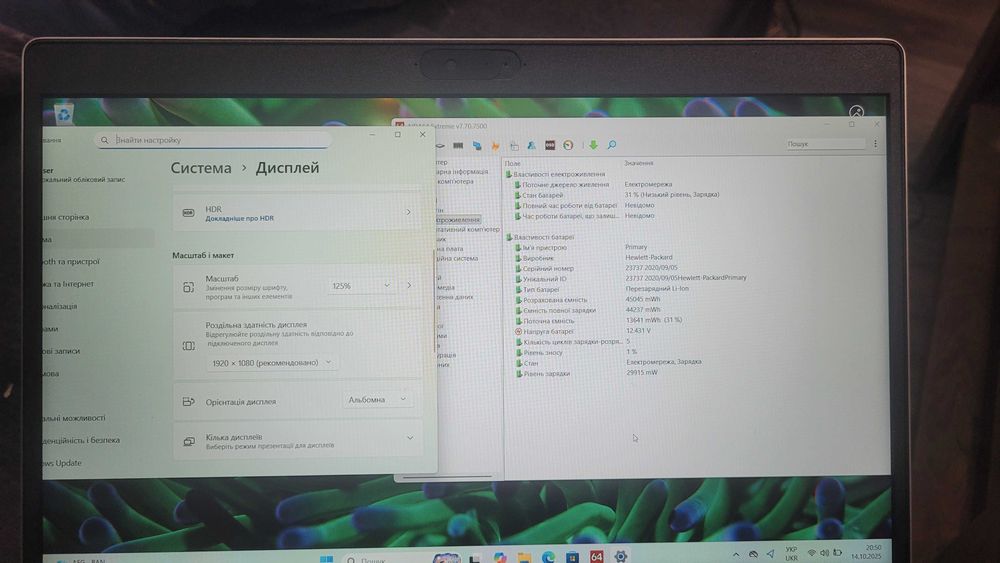Select the Стан батарей row
The height and width of the screenshot is (563, 1000).
[x=539, y=195]
